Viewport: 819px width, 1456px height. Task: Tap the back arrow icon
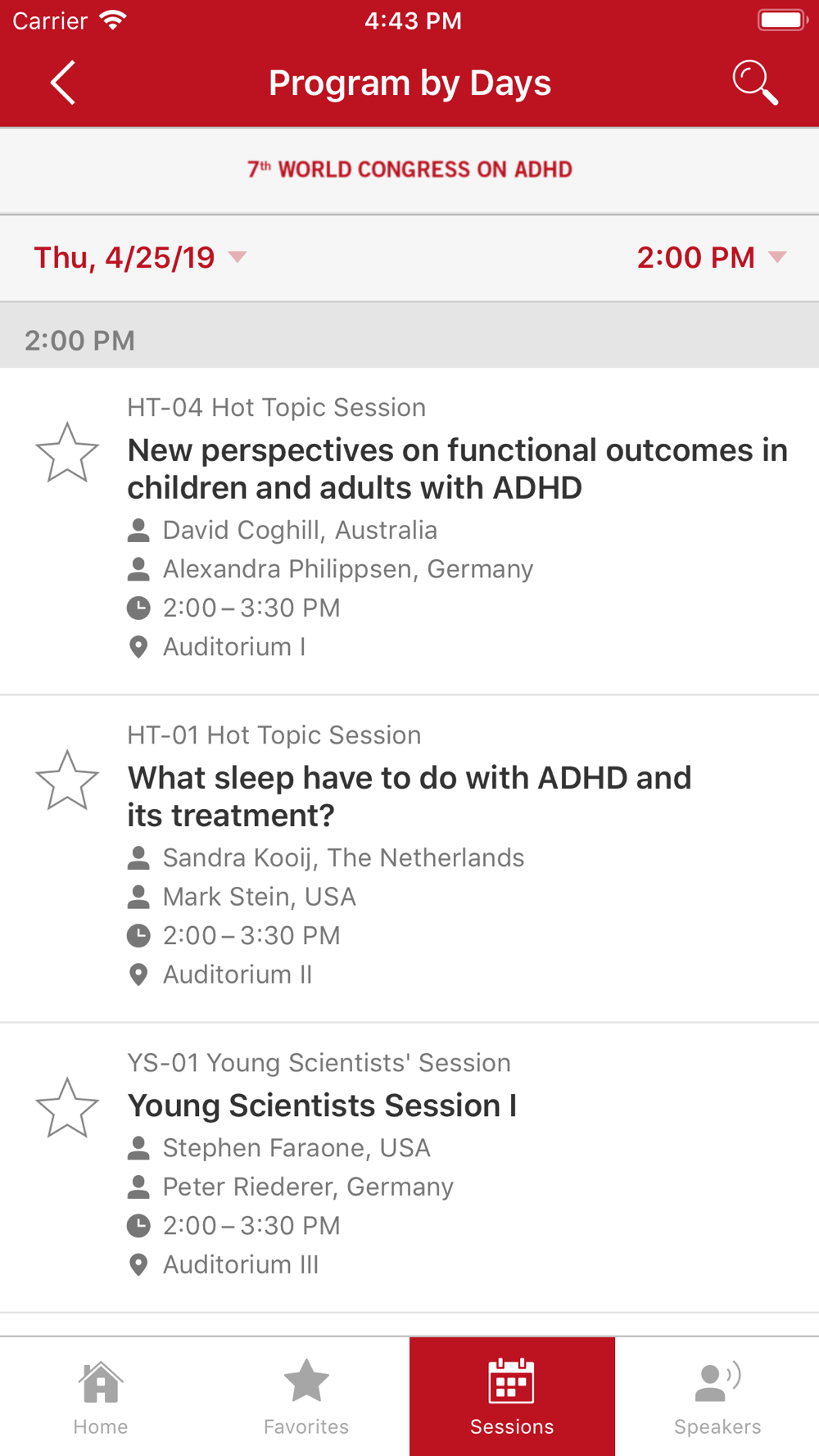63,83
